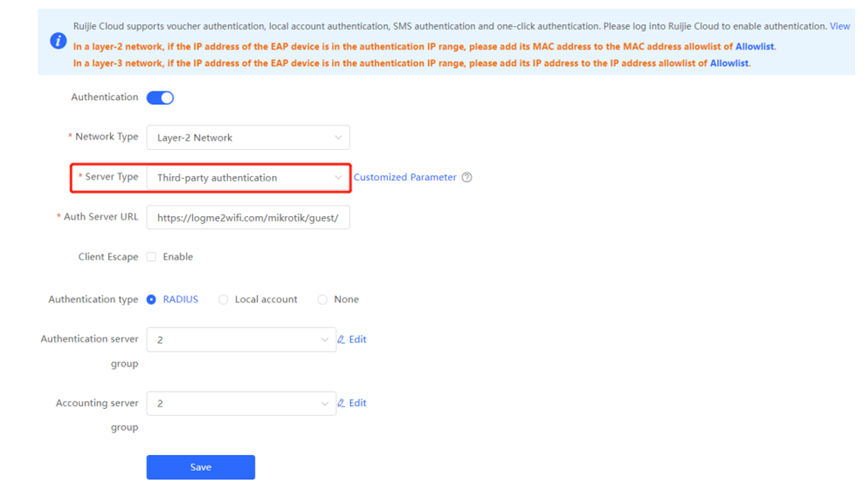Click the View link in info banner
This screenshot has height=503, width=863.
pyautogui.click(x=839, y=26)
